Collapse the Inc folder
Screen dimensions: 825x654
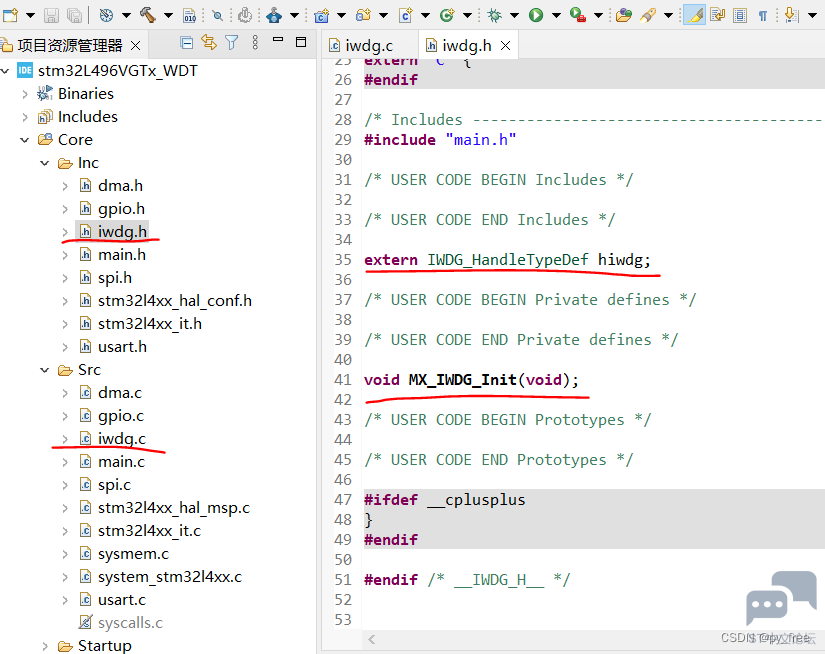[45, 163]
